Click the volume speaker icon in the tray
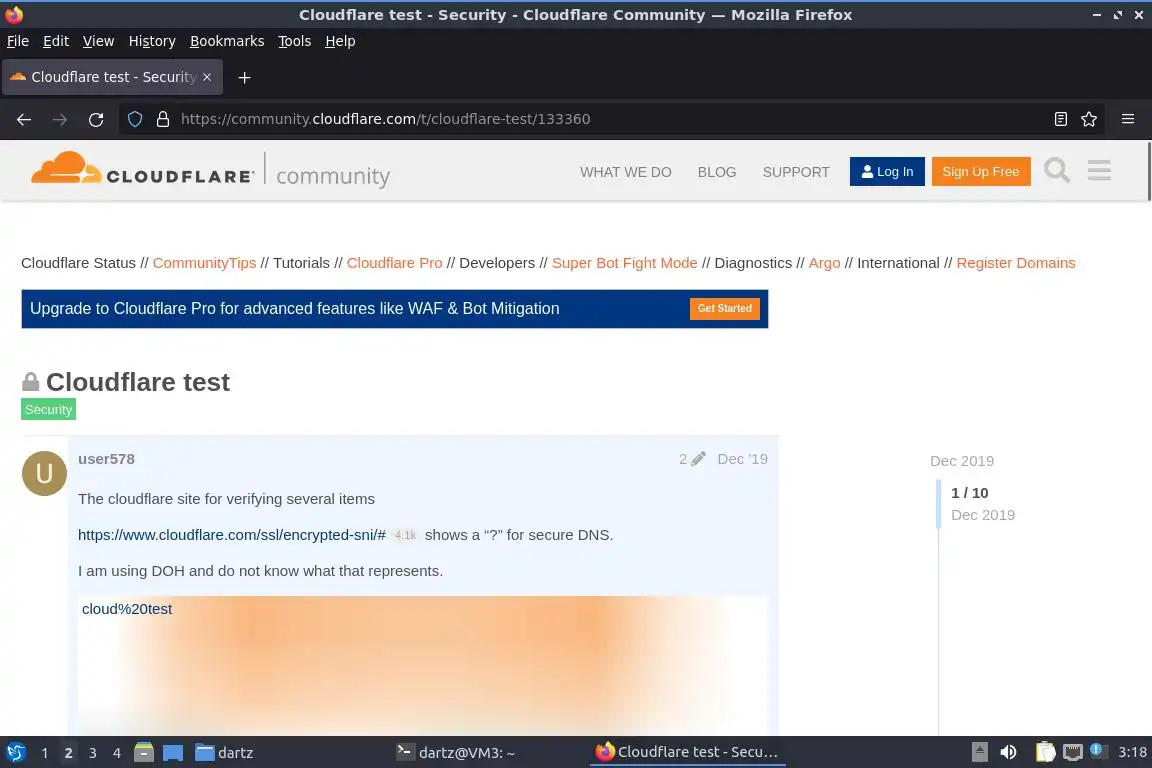This screenshot has height=768, width=1152. (x=1008, y=753)
